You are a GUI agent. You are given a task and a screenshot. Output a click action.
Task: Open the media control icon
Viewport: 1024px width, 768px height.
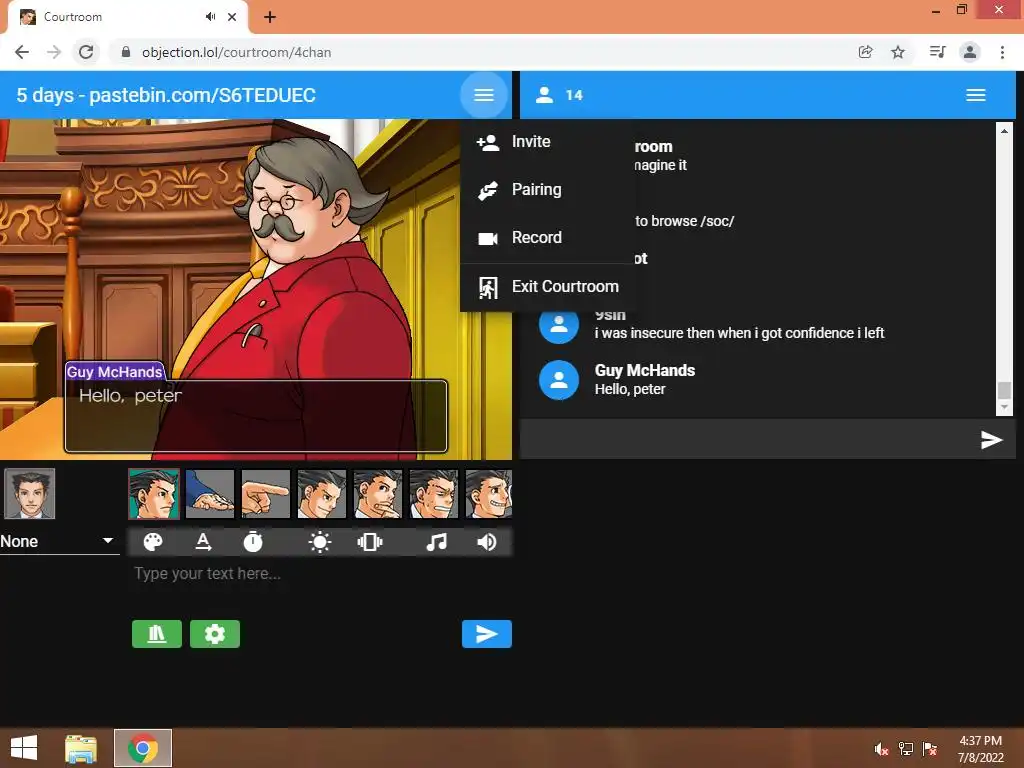pos(937,52)
